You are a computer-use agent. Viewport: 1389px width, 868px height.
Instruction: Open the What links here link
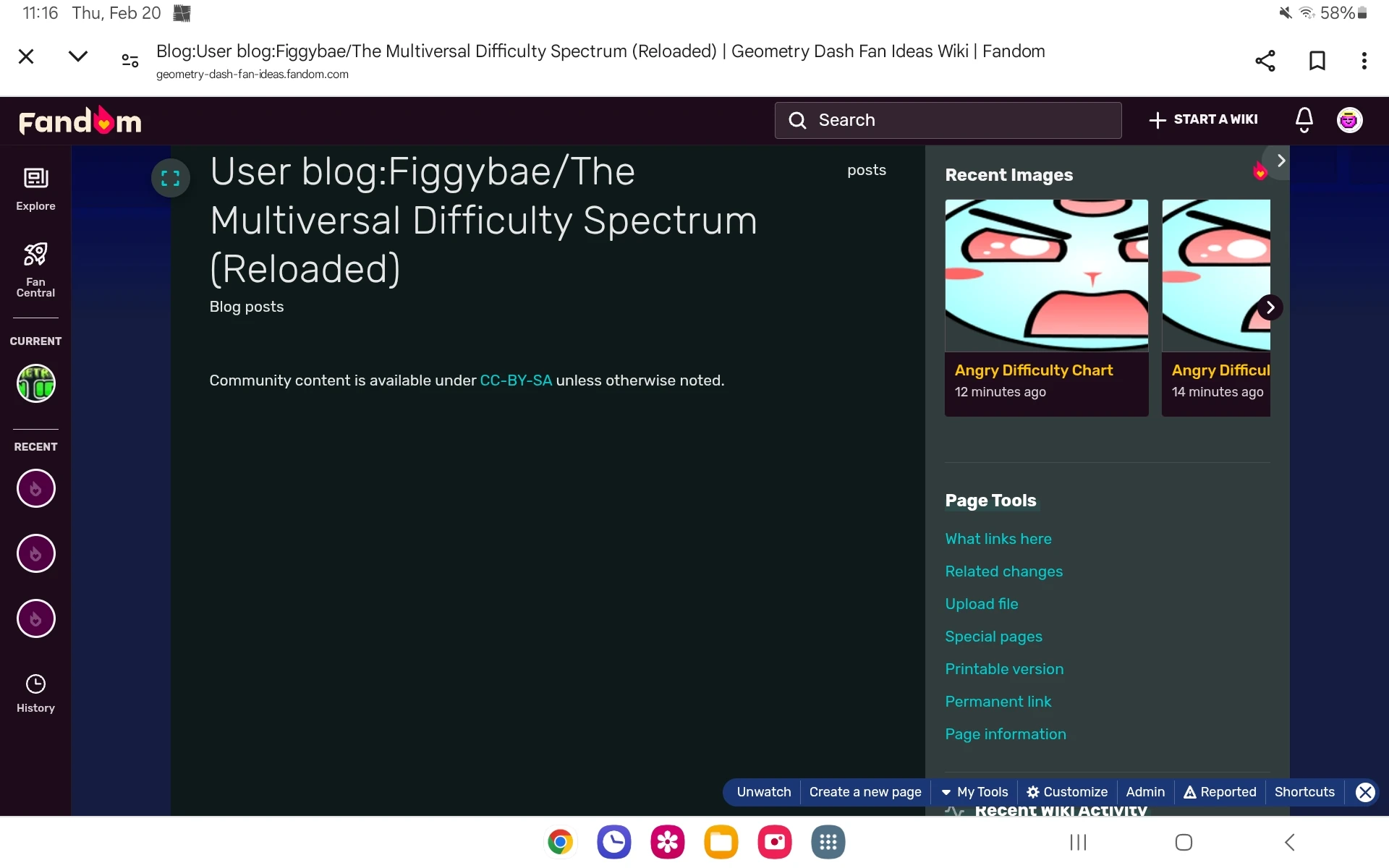point(998,539)
